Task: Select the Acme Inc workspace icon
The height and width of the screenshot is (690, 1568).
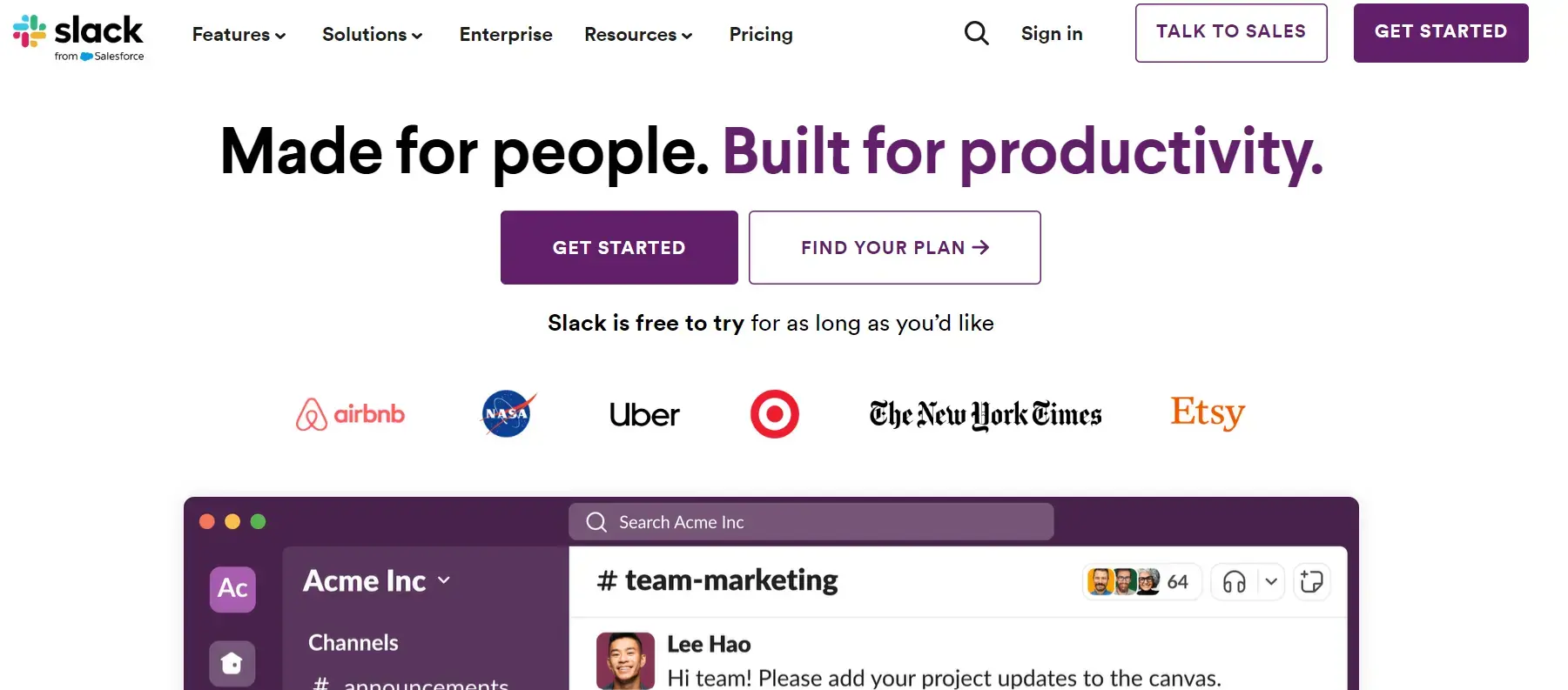Action: [232, 589]
